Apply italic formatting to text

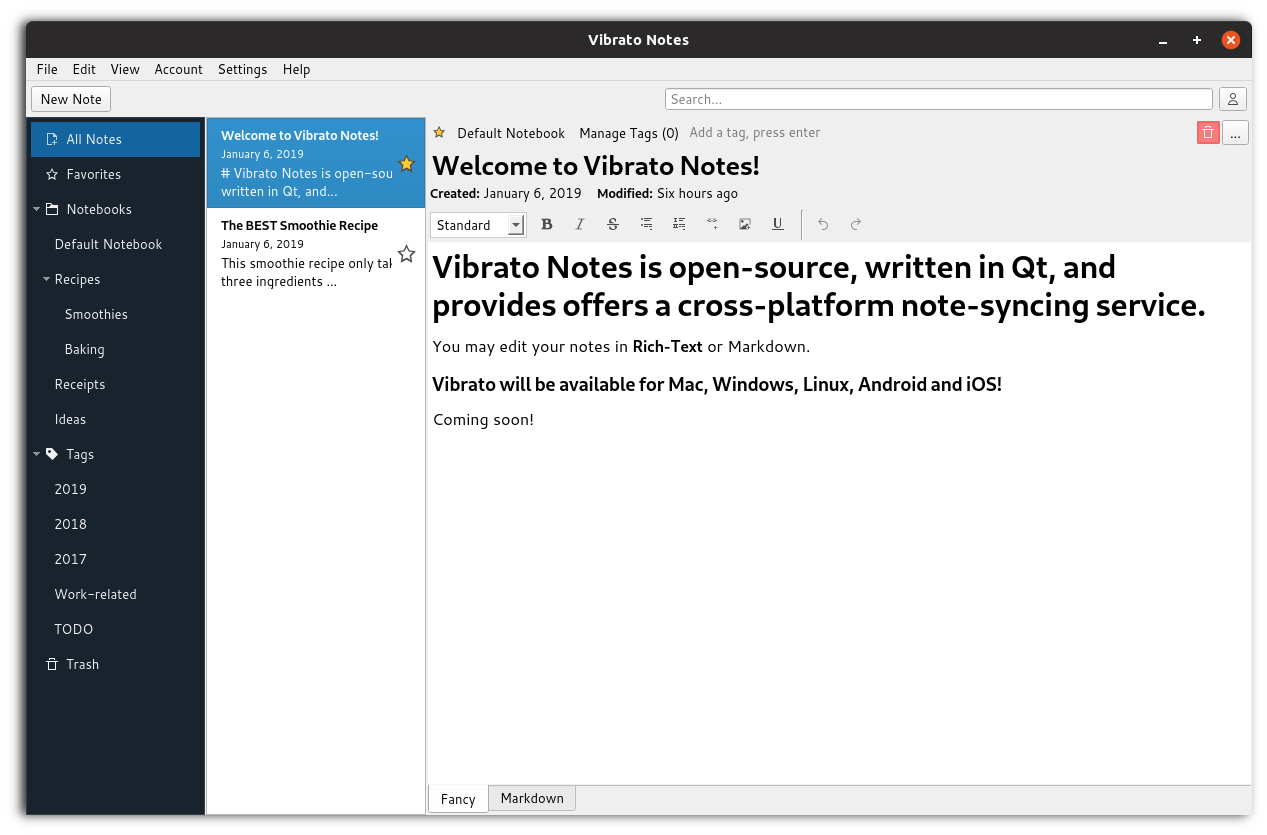pyautogui.click(x=579, y=225)
